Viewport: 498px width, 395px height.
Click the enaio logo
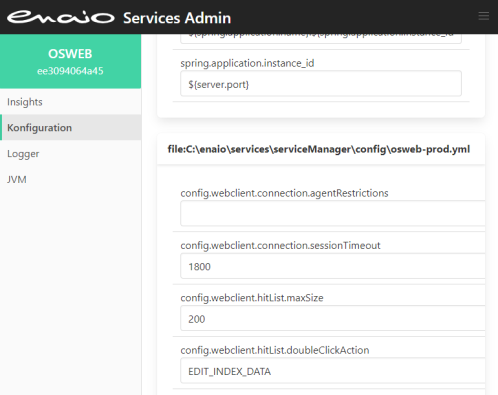point(61,17)
